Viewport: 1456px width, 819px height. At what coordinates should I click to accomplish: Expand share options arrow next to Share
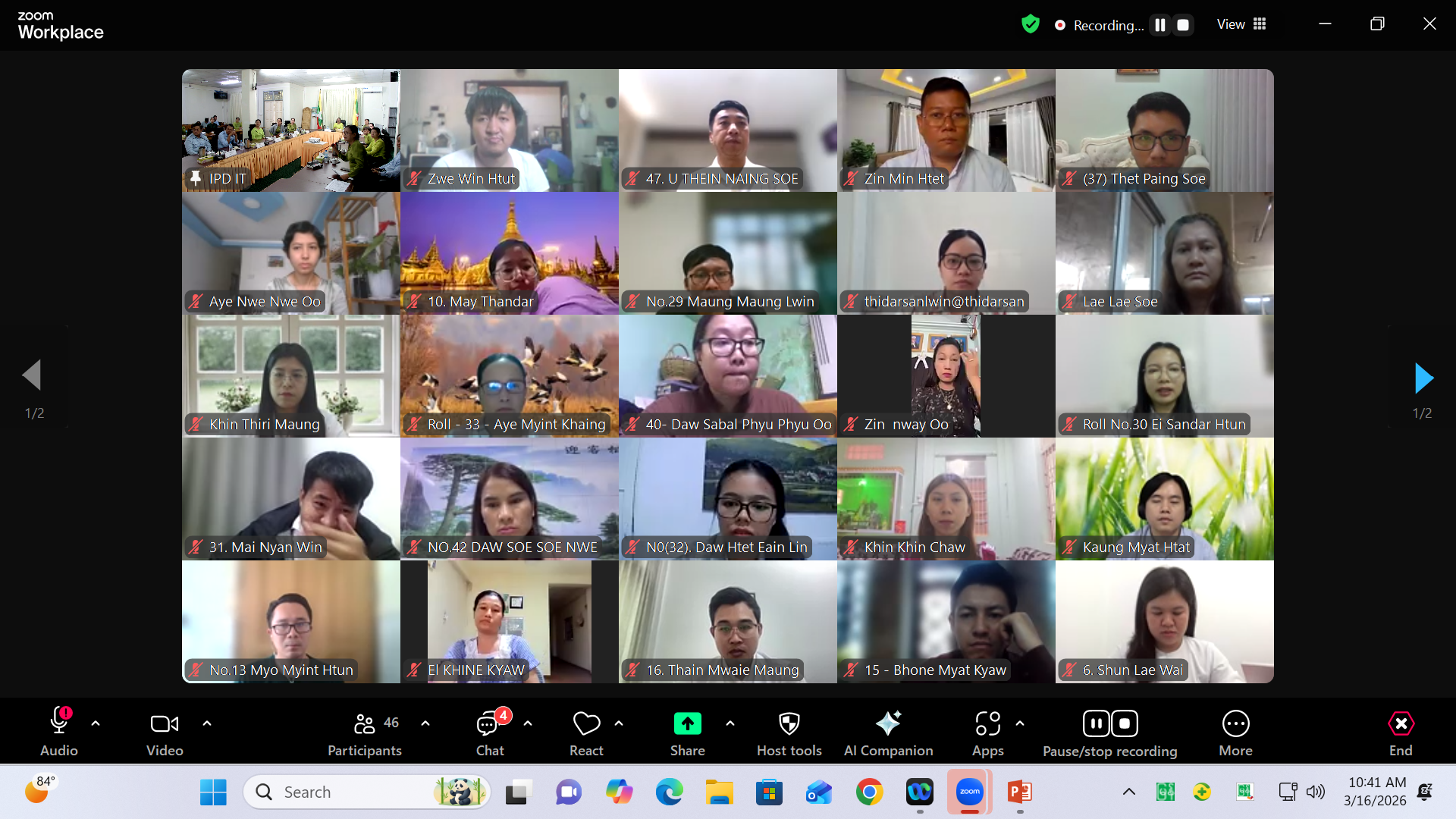tap(730, 723)
